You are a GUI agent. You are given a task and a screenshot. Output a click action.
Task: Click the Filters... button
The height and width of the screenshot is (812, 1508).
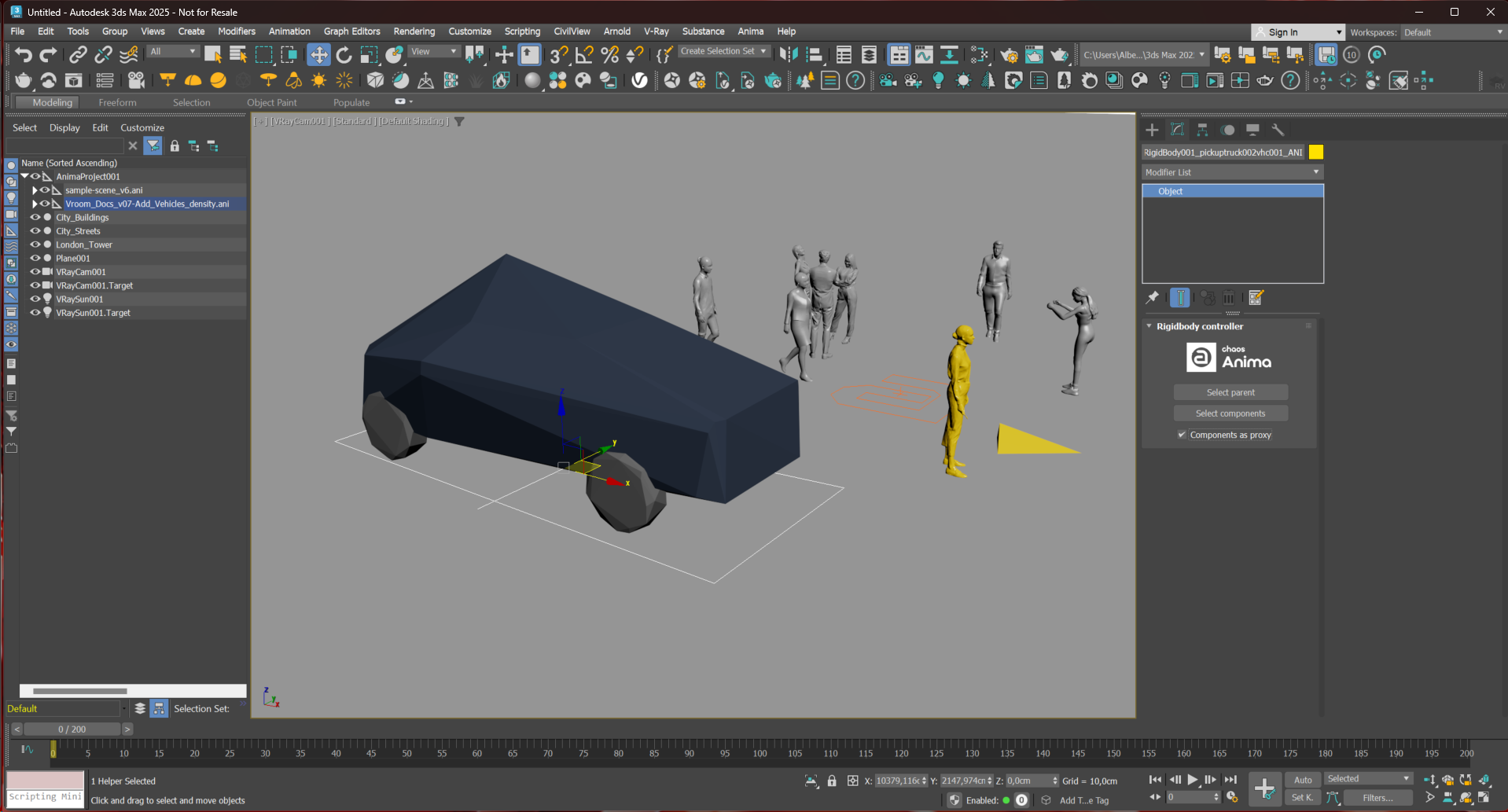1377,797
